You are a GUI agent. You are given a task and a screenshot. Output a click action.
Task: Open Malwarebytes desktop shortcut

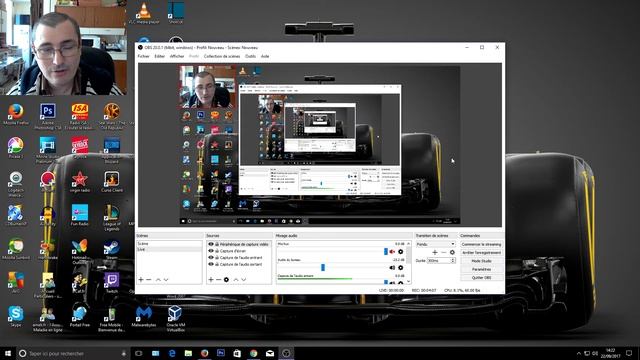(x=144, y=316)
